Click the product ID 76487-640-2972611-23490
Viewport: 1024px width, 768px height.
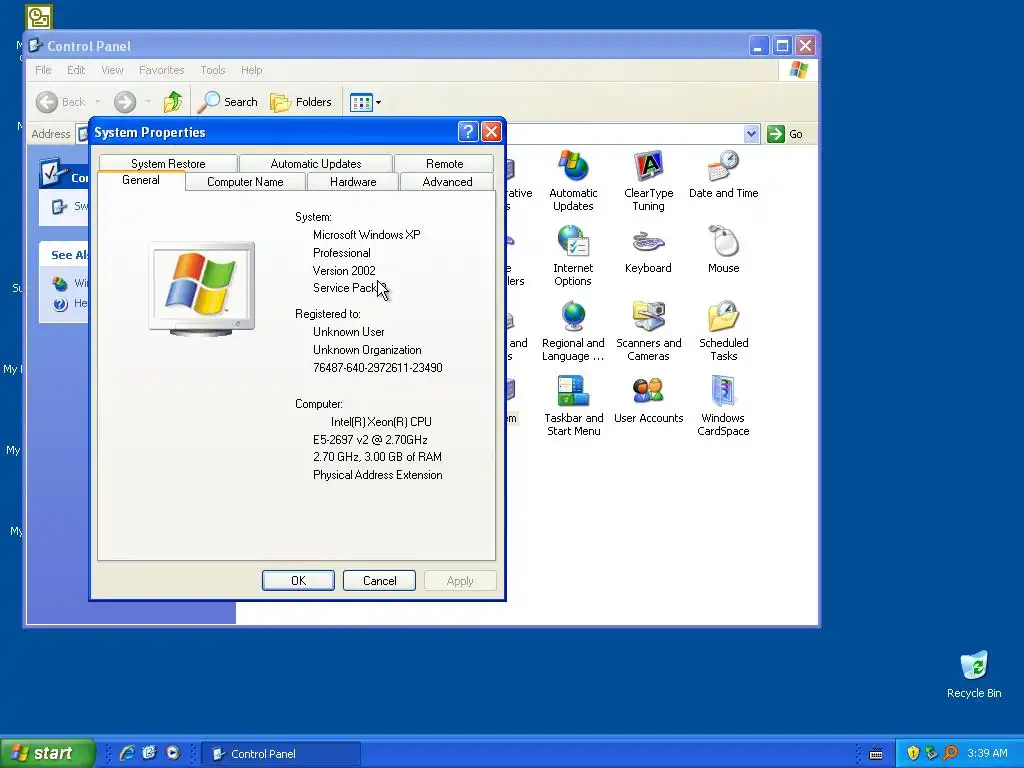click(x=377, y=368)
